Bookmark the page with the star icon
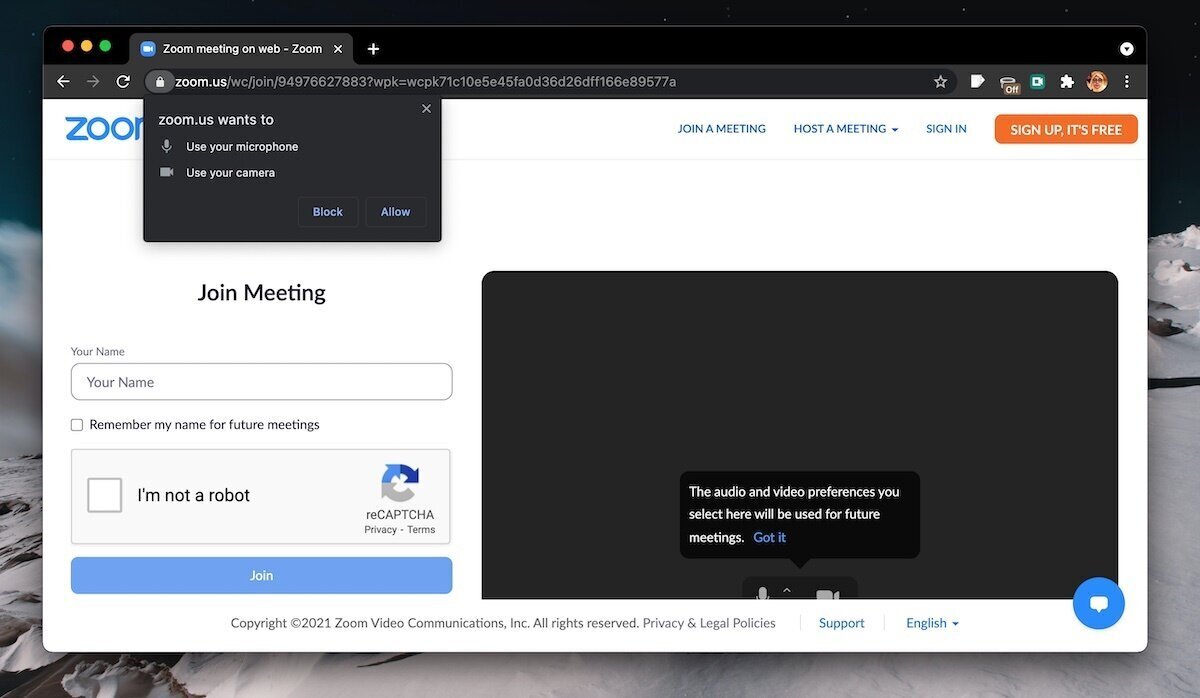This screenshot has height=698, width=1200. point(940,81)
